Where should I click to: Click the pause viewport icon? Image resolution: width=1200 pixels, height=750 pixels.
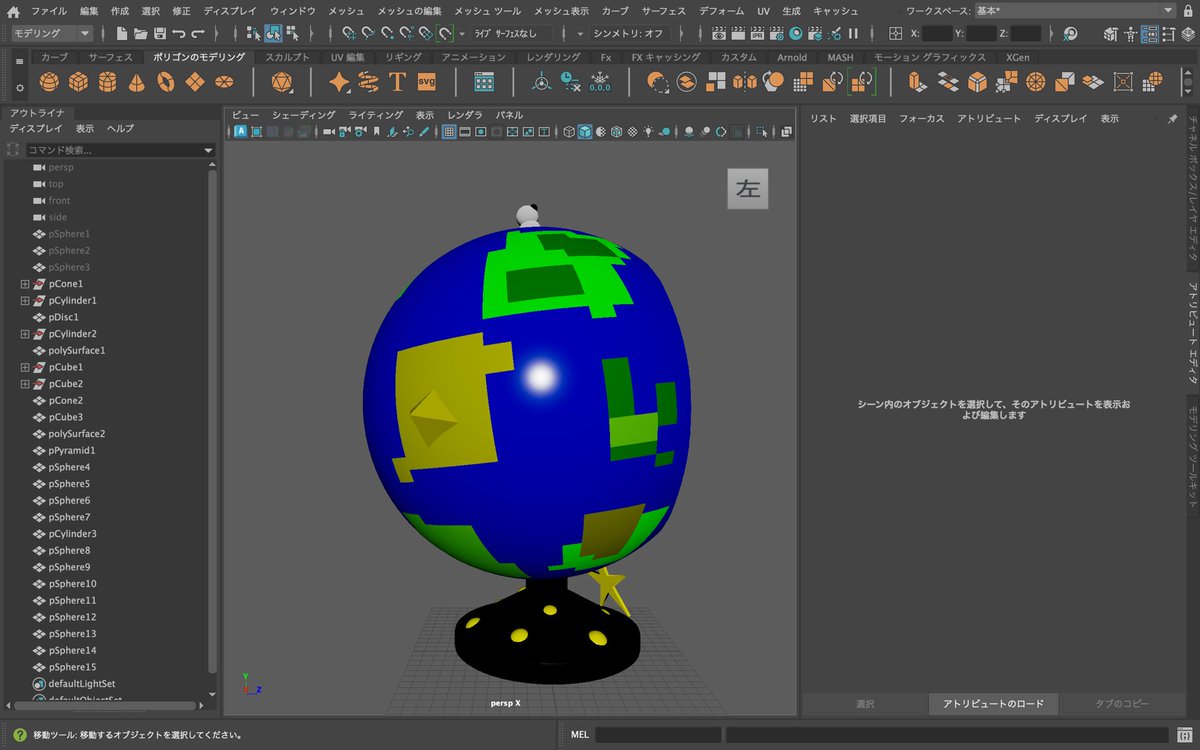click(x=853, y=34)
